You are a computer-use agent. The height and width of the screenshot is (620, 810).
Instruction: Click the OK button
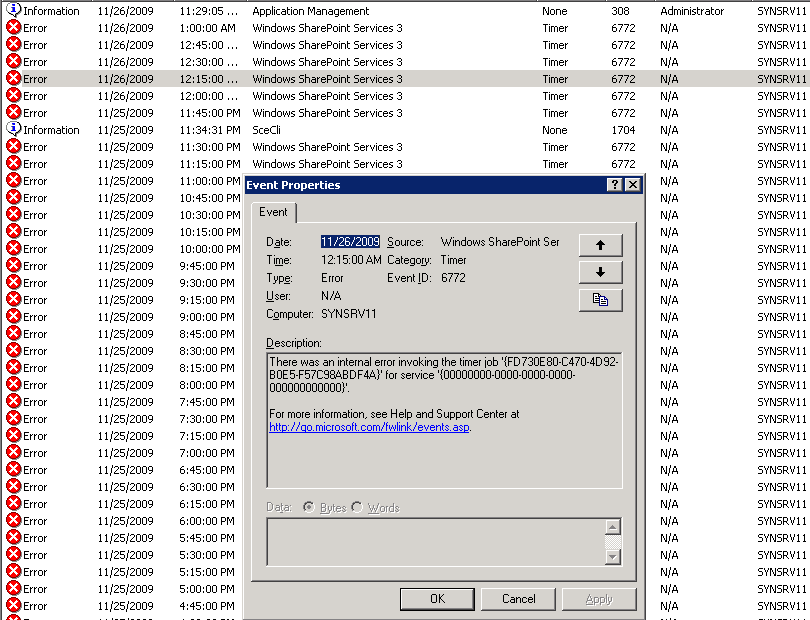tap(437, 599)
